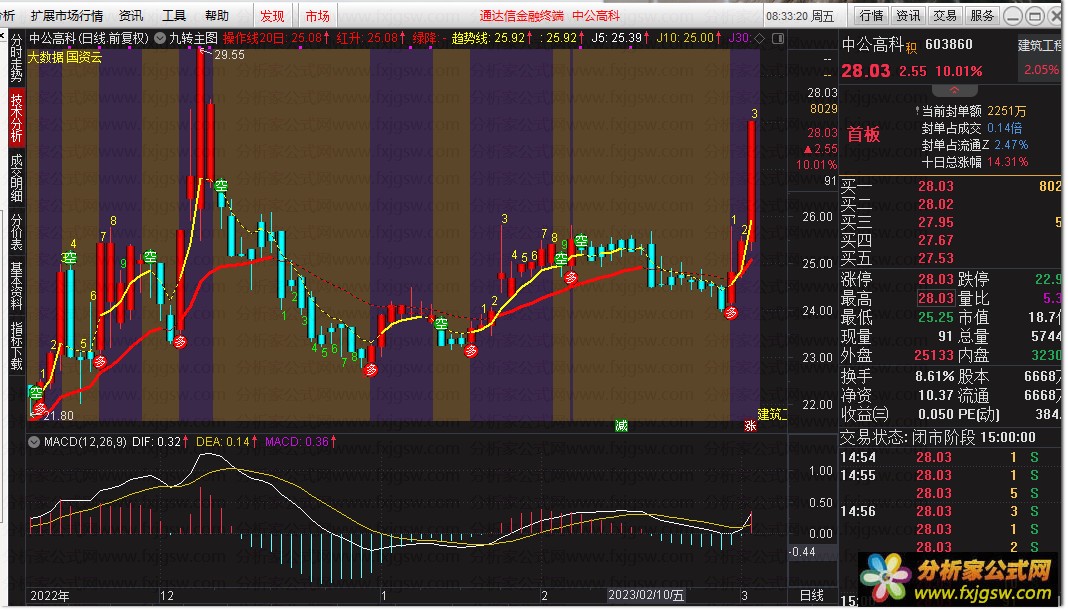Viewport: 1068px width, 610px height.
Task: Click the 九转主图 indicator name
Action: coord(193,39)
